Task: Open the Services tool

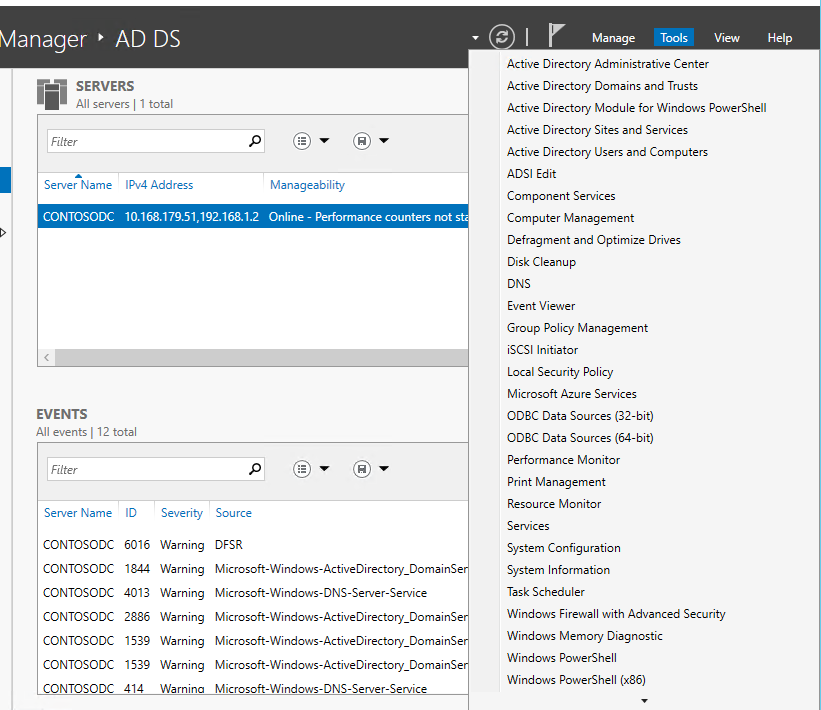Action: 528,526
